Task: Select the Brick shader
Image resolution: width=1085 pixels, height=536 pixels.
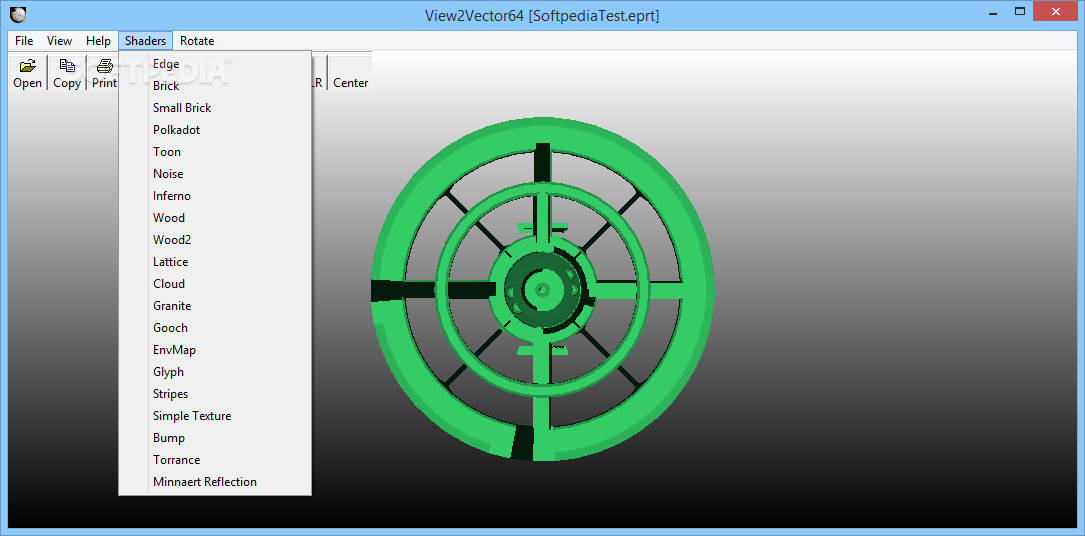Action: (x=215, y=86)
